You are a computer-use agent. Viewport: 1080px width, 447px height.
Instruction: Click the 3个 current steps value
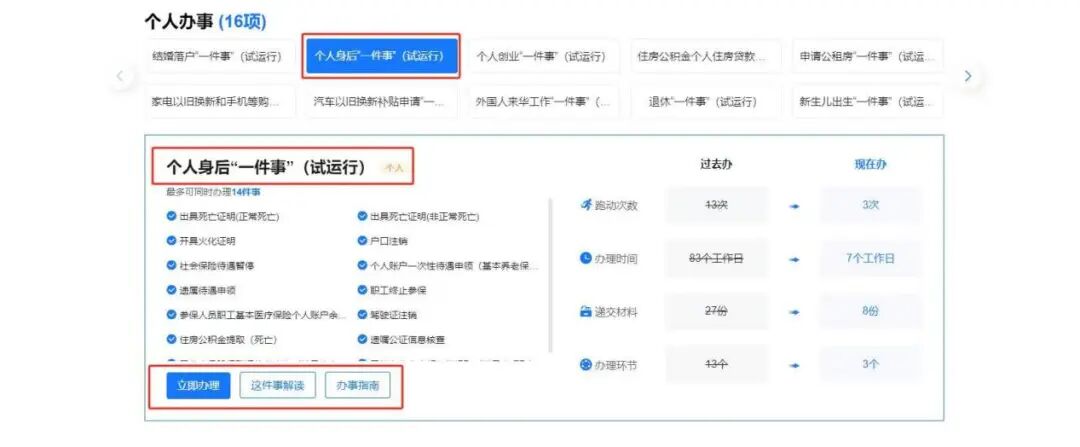(871, 365)
